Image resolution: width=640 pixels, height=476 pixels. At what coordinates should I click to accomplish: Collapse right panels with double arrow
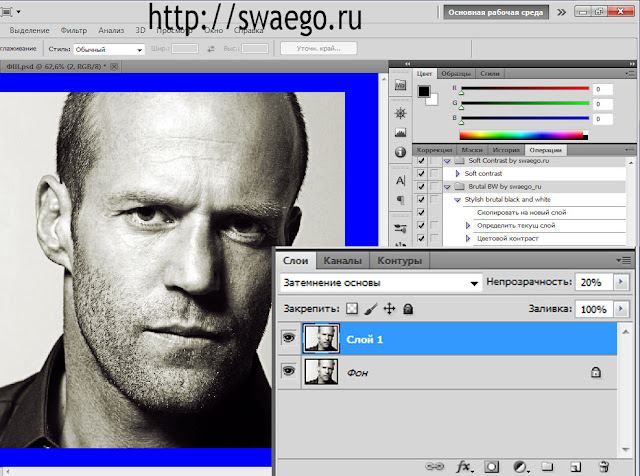pyautogui.click(x=632, y=64)
